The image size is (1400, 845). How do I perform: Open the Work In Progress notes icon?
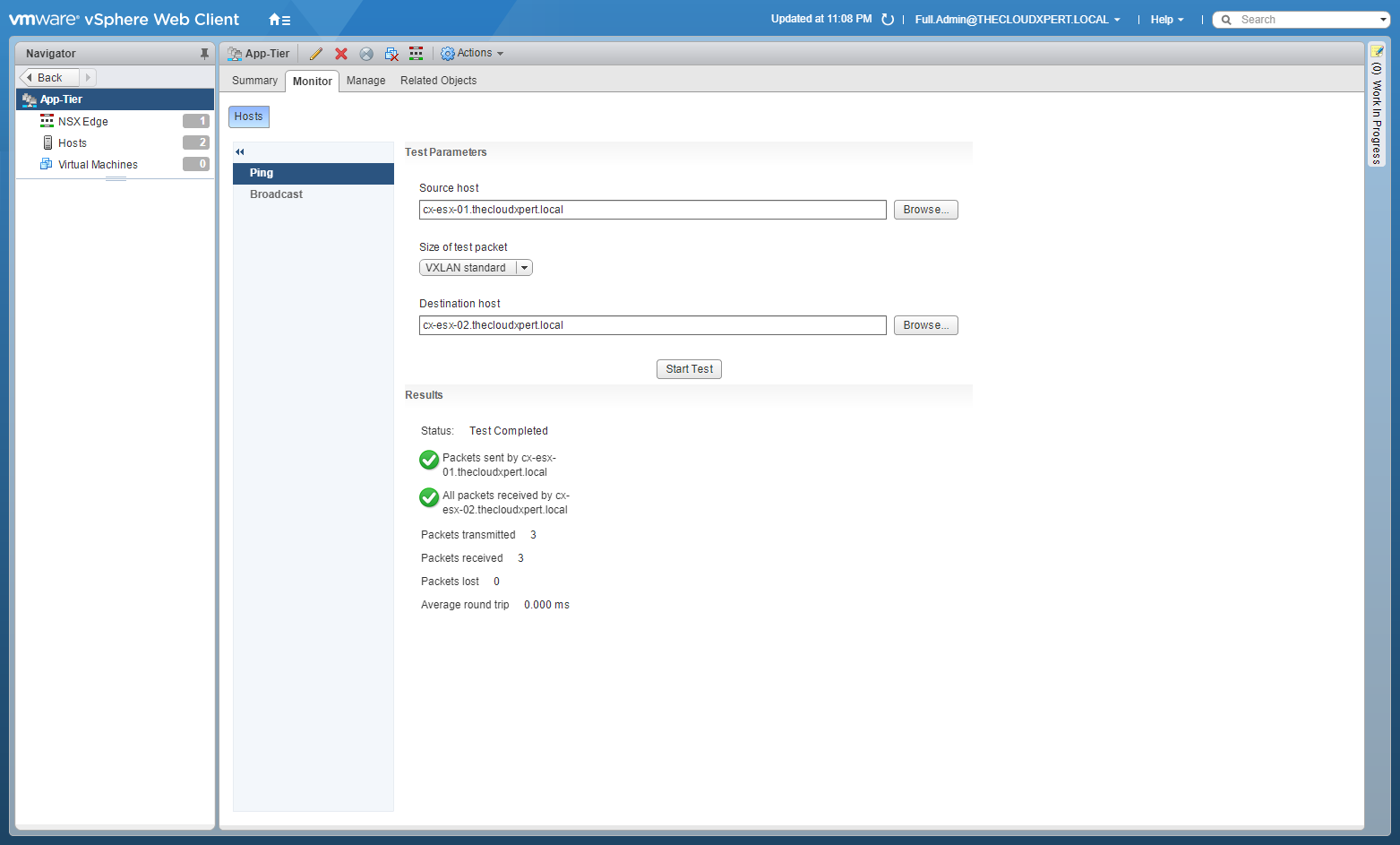1377,51
